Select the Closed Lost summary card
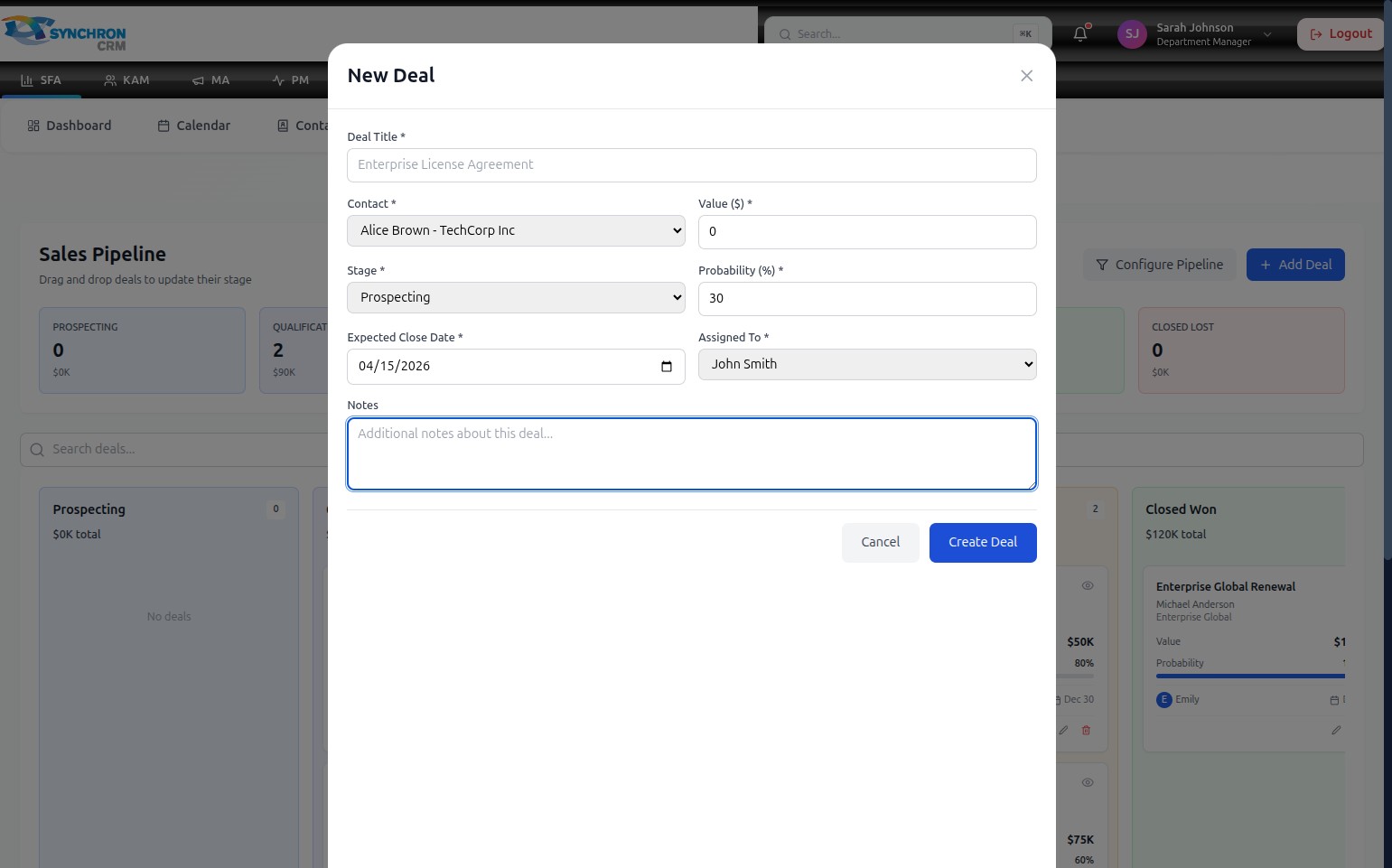 click(x=1241, y=350)
